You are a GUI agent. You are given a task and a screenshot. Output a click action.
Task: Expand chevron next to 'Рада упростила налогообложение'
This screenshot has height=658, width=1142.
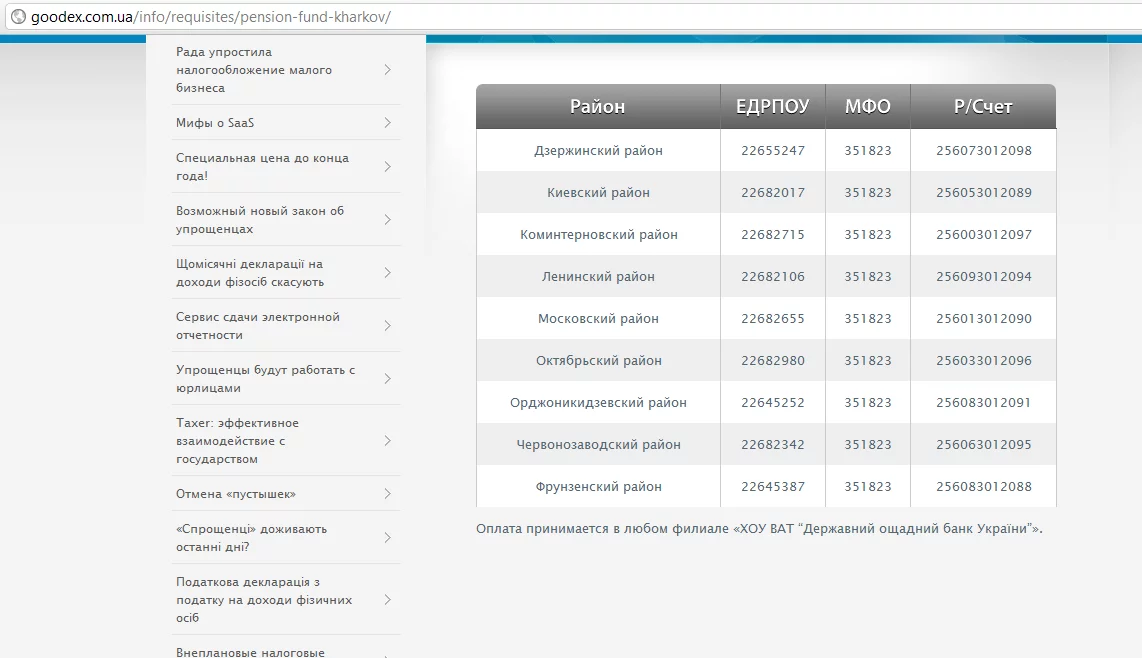click(x=387, y=70)
